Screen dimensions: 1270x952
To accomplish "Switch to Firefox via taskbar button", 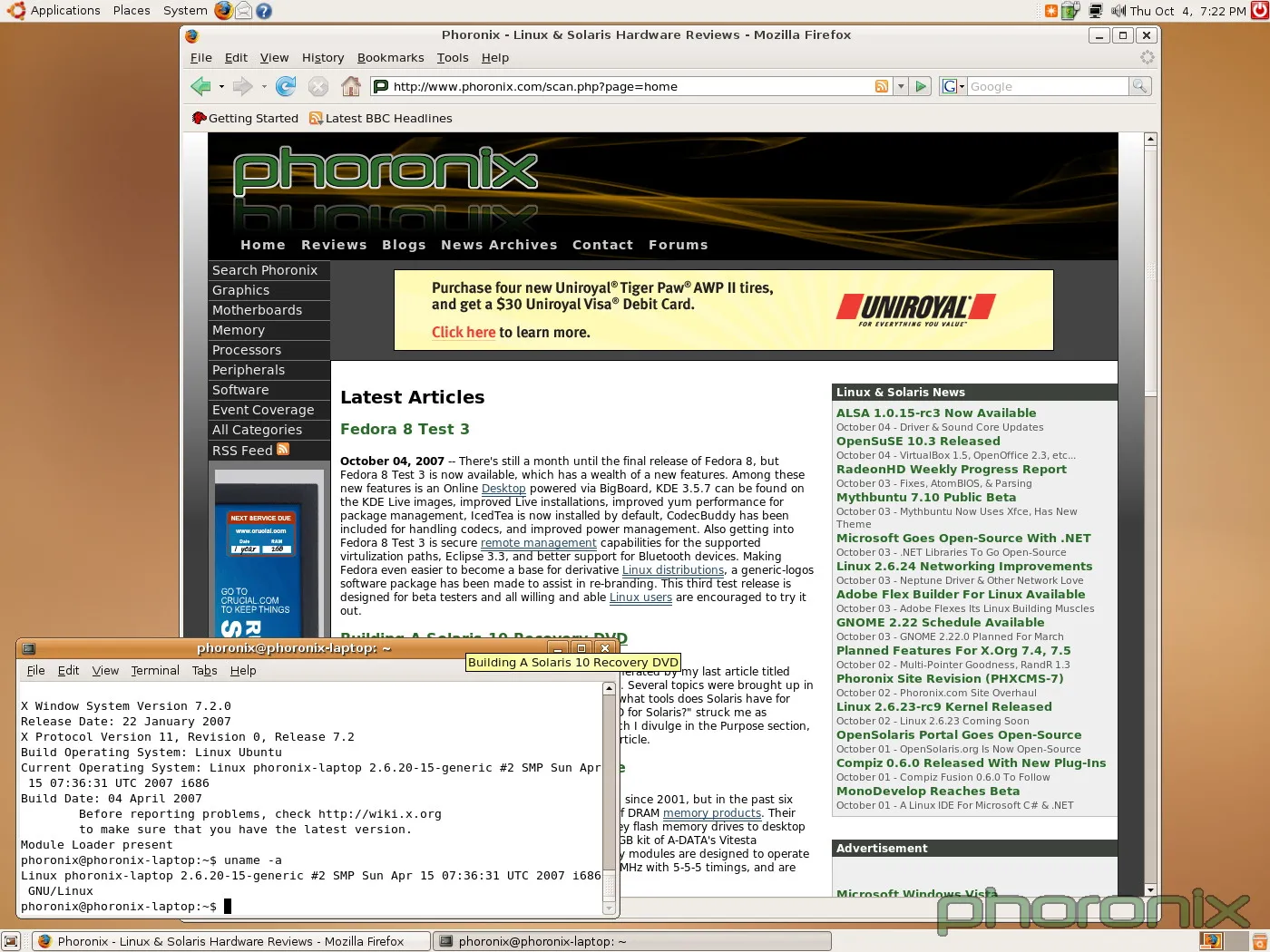I will pyautogui.click(x=231, y=941).
